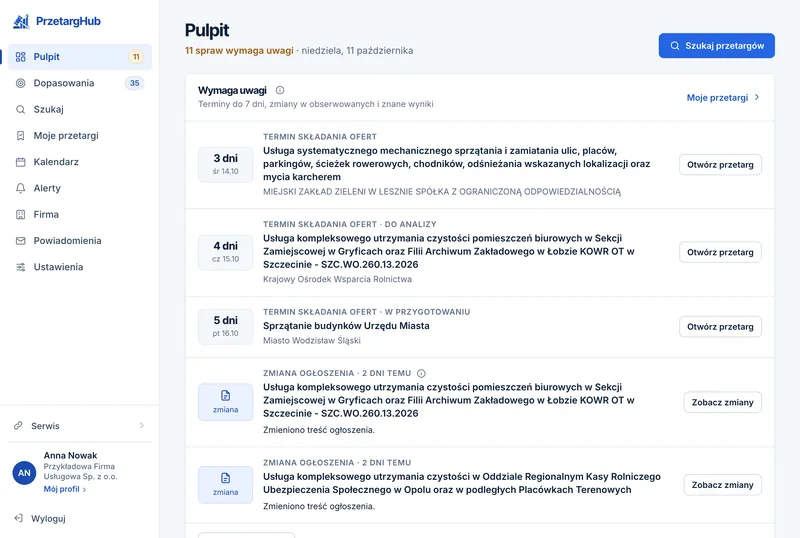Click the Ustawienia sliders icon
800x538 pixels.
[20, 267]
